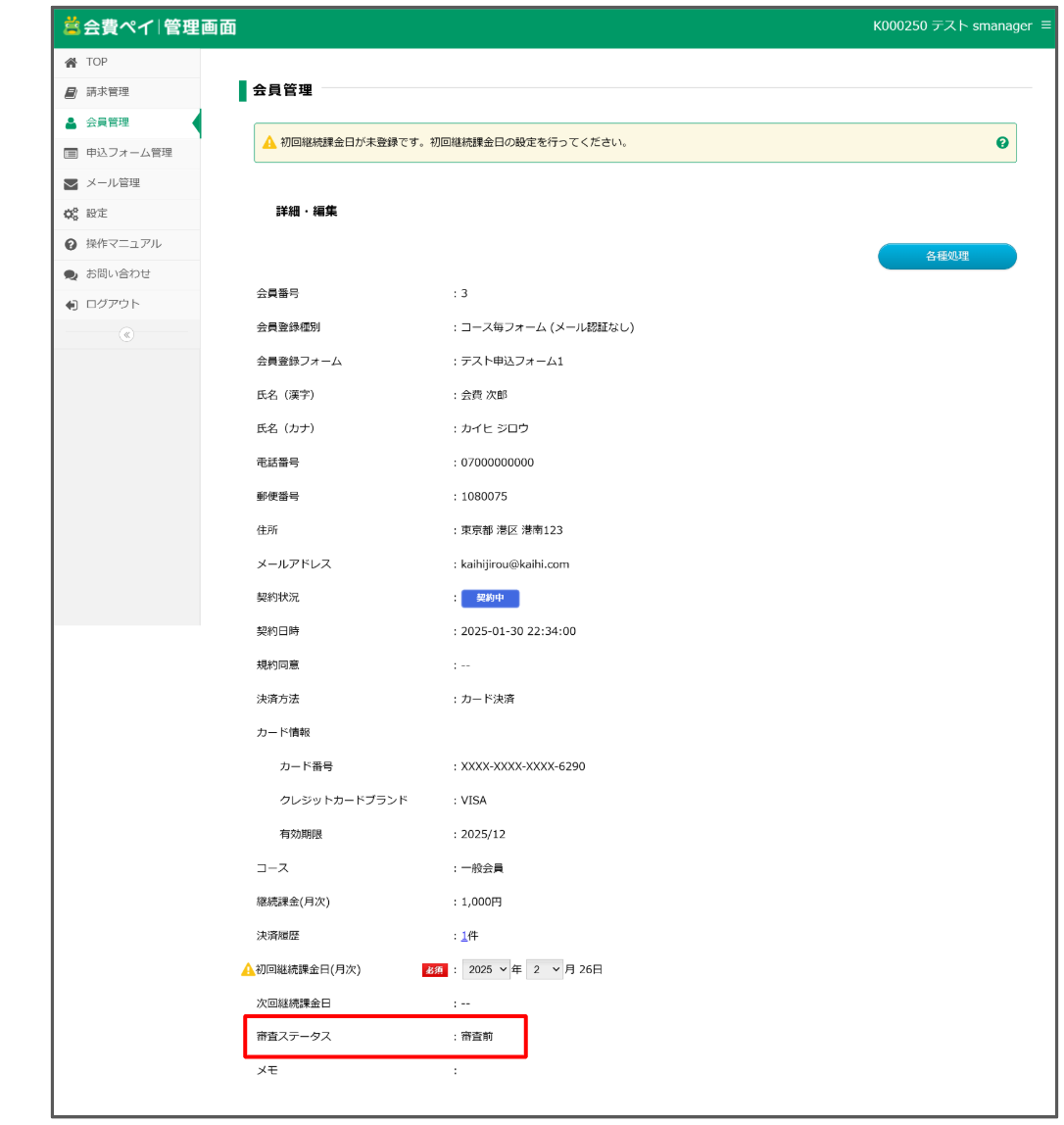The image size is (1064, 1125).
Task: Open 請求管理 menu item
Action: (108, 92)
